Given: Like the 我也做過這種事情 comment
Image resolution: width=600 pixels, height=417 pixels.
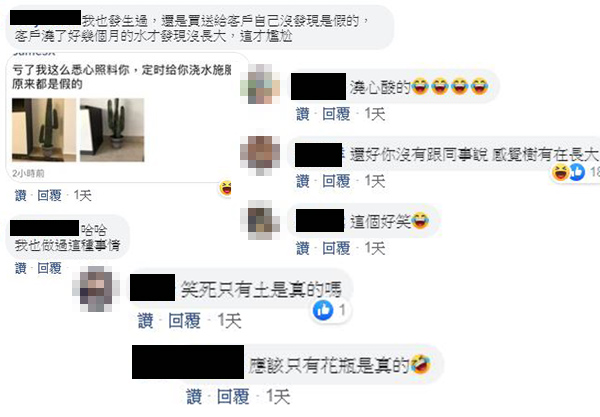Looking at the screenshot, I should tap(21, 268).
